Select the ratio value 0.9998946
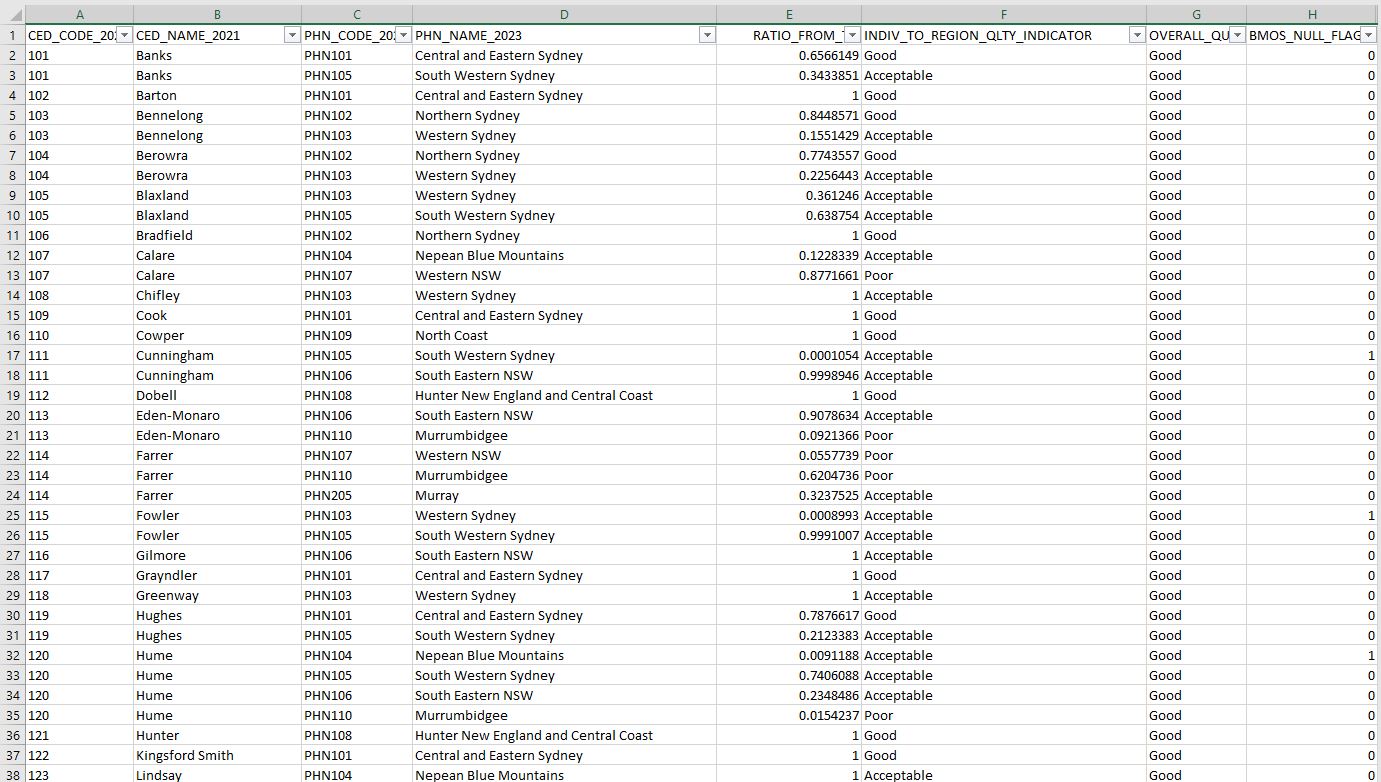The width and height of the screenshot is (1381, 782). pyautogui.click(x=789, y=375)
